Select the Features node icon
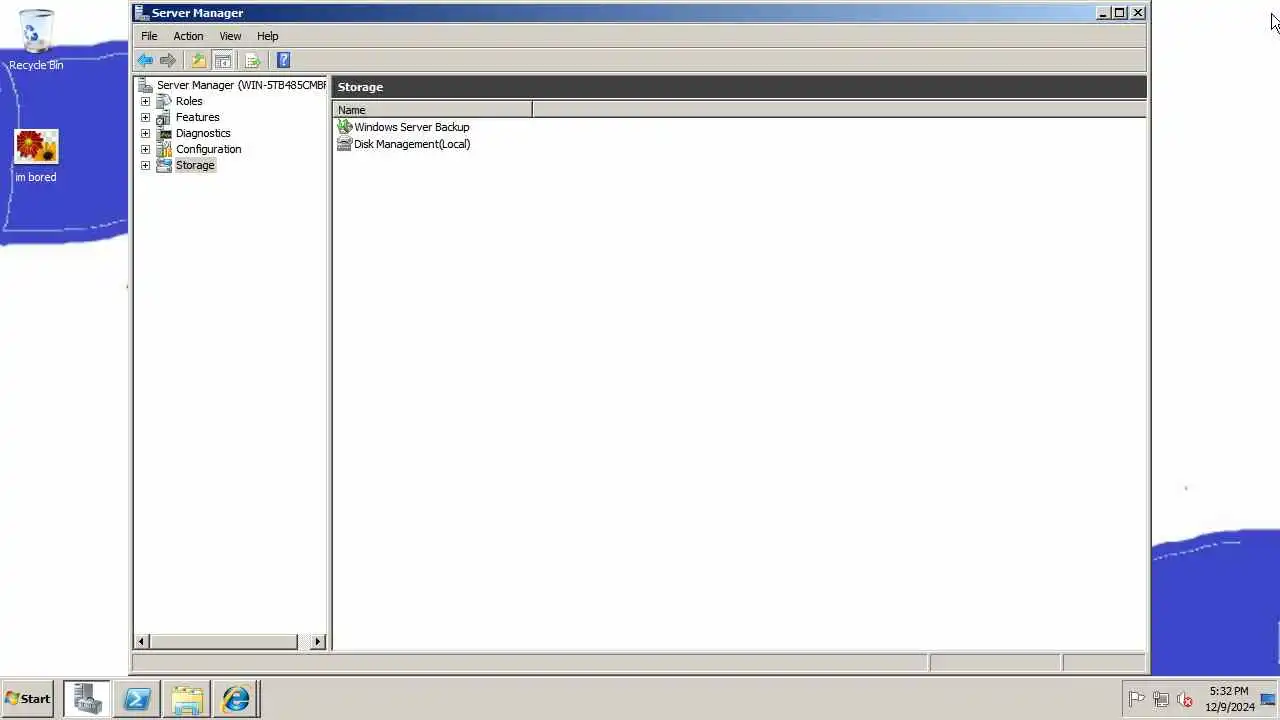 pyautogui.click(x=164, y=117)
